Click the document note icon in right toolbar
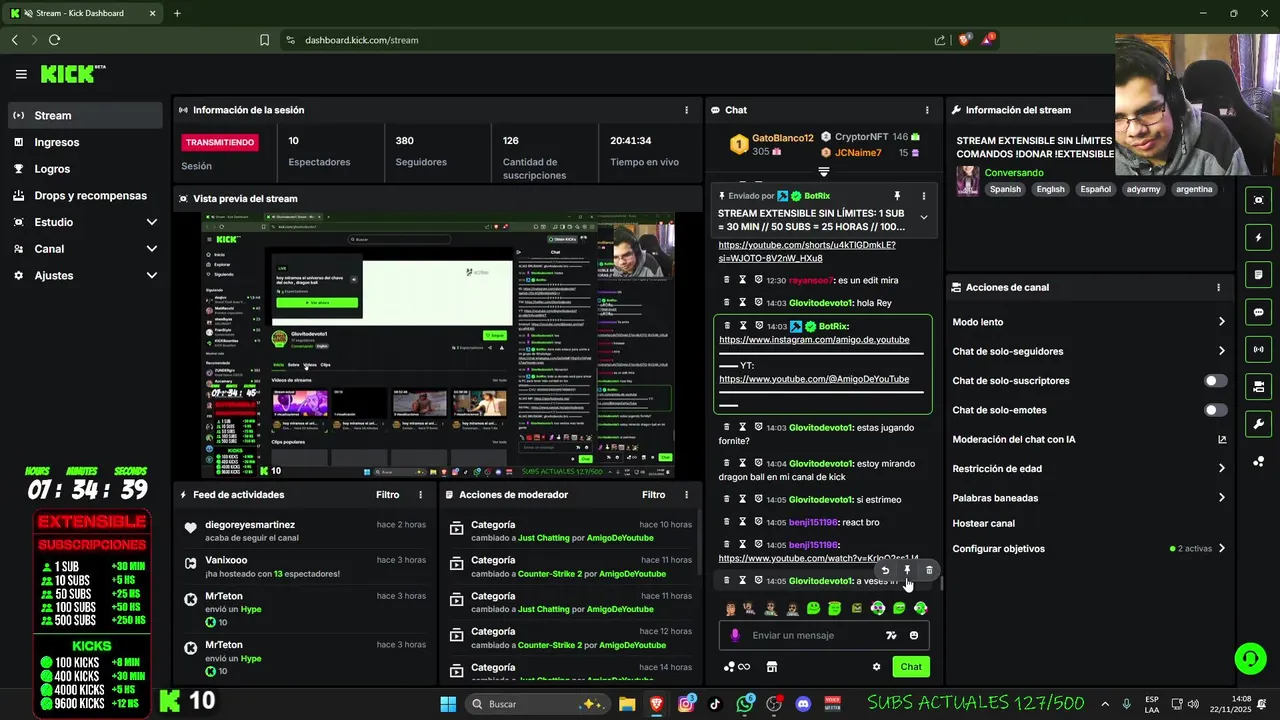The height and width of the screenshot is (720, 1280). click(x=1258, y=275)
